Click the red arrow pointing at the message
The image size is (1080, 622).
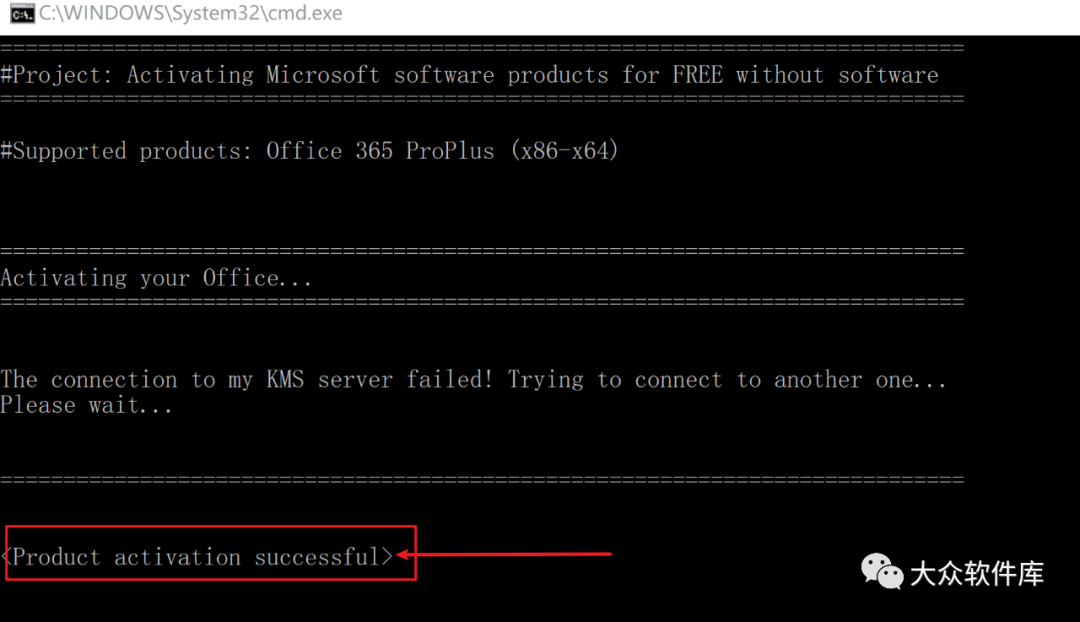click(510, 552)
